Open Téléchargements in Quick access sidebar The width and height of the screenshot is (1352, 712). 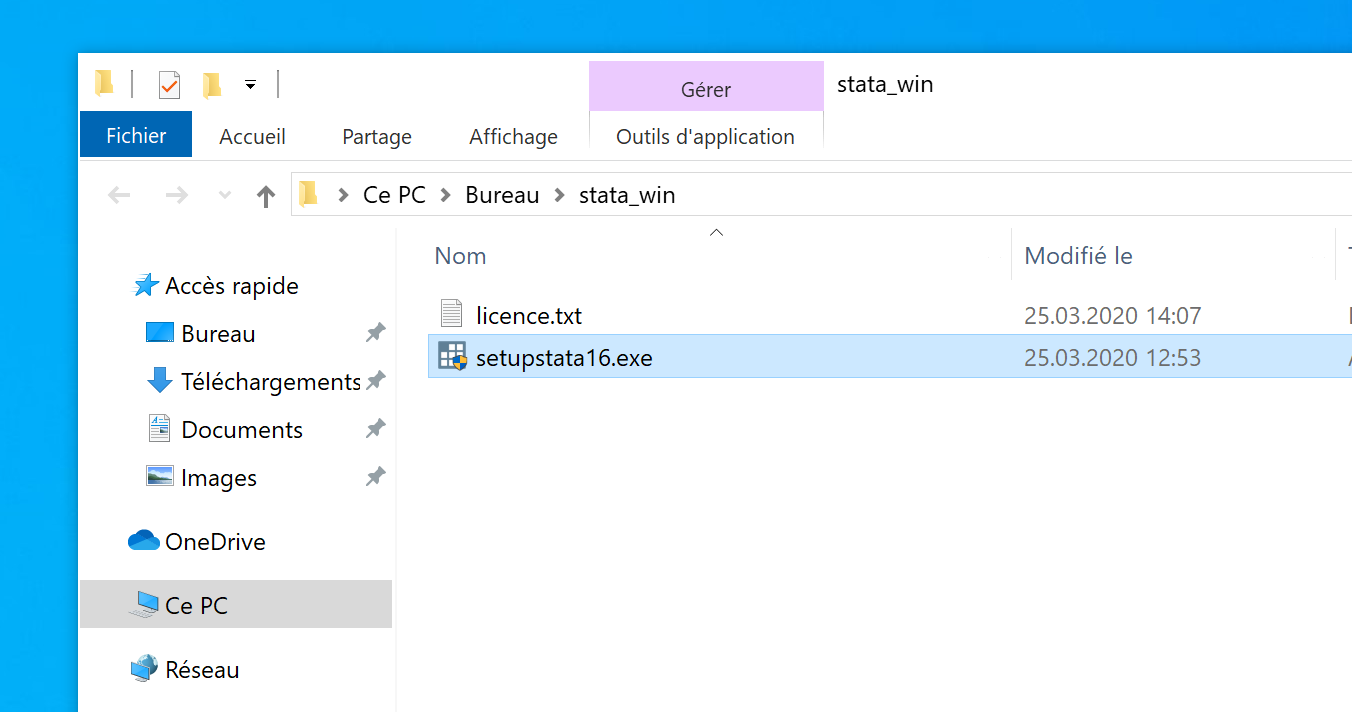270,382
